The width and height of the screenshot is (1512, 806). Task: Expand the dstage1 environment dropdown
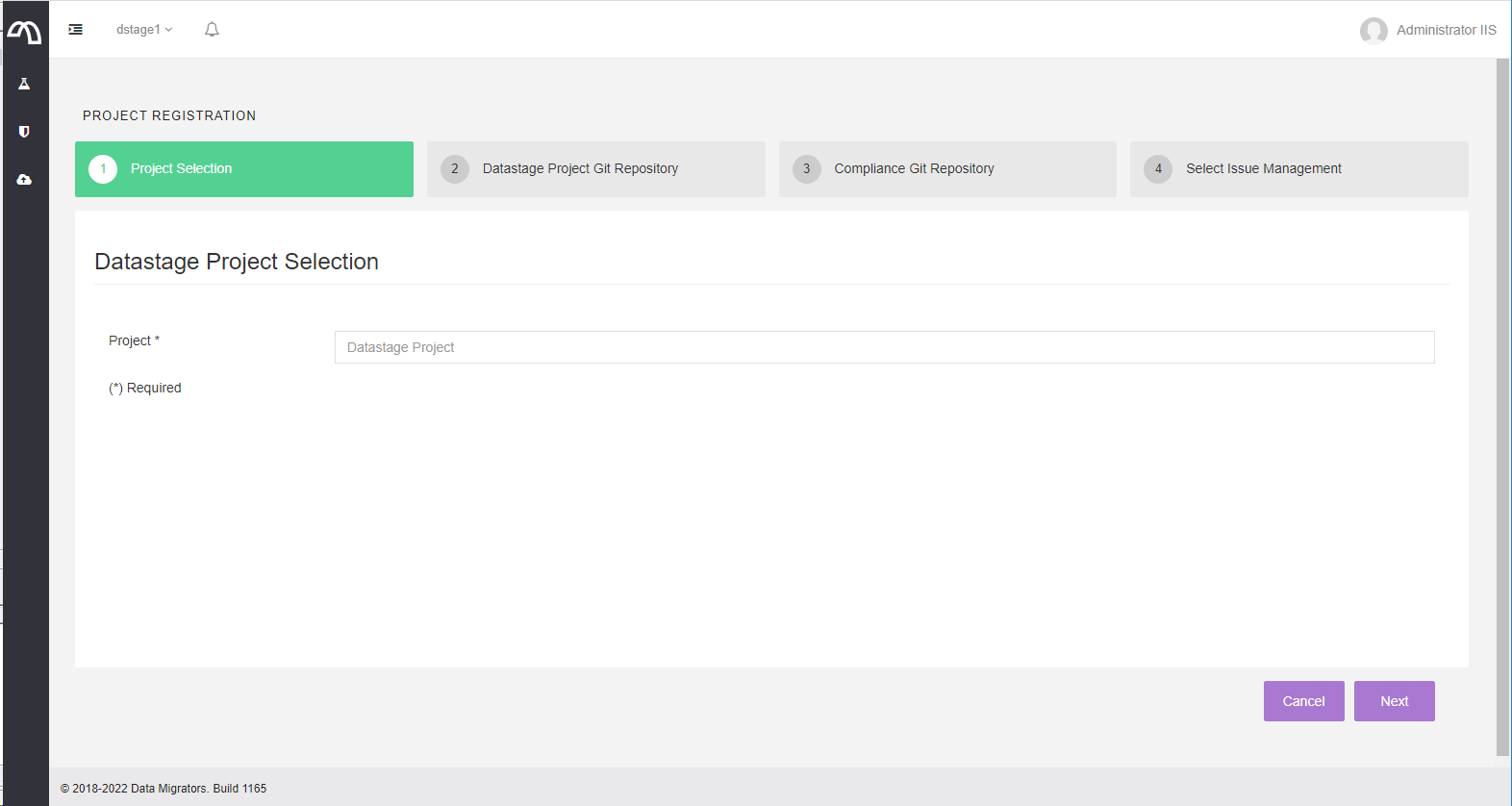point(144,30)
